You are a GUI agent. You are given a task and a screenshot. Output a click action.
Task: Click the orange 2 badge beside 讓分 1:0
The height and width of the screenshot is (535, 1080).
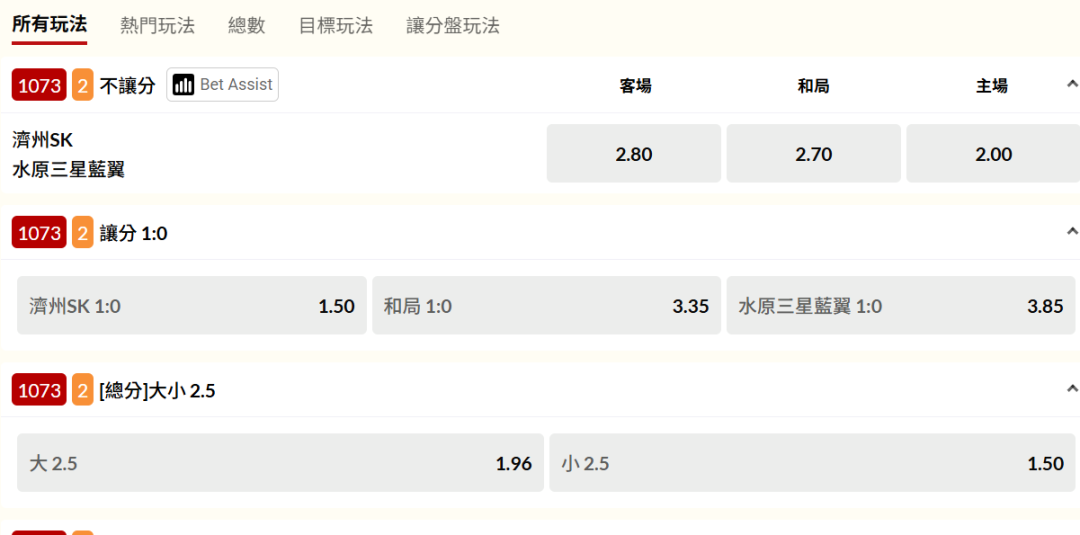coord(82,233)
